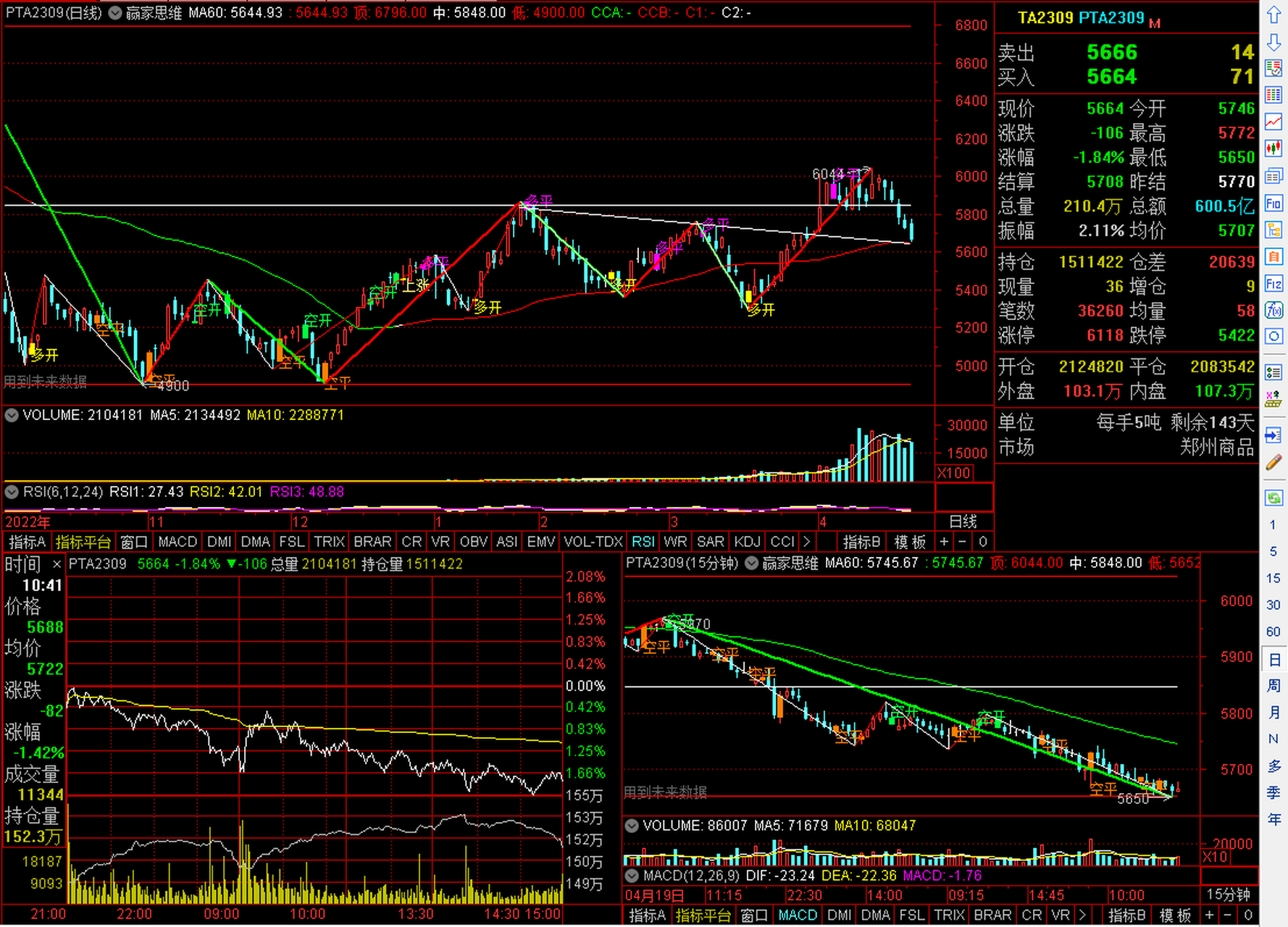
Task: Select the 日 daily period in sidebar
Action: click(1274, 659)
